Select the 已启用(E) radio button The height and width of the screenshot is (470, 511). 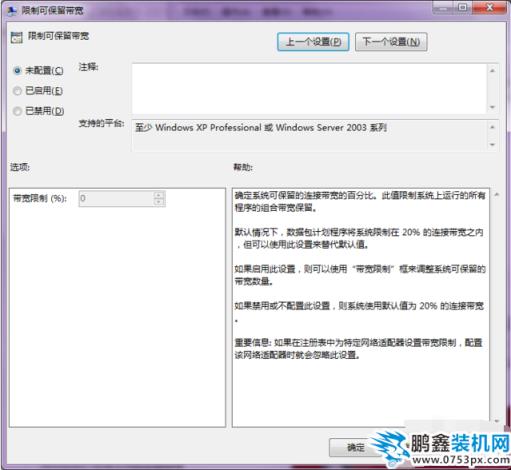tap(17, 91)
